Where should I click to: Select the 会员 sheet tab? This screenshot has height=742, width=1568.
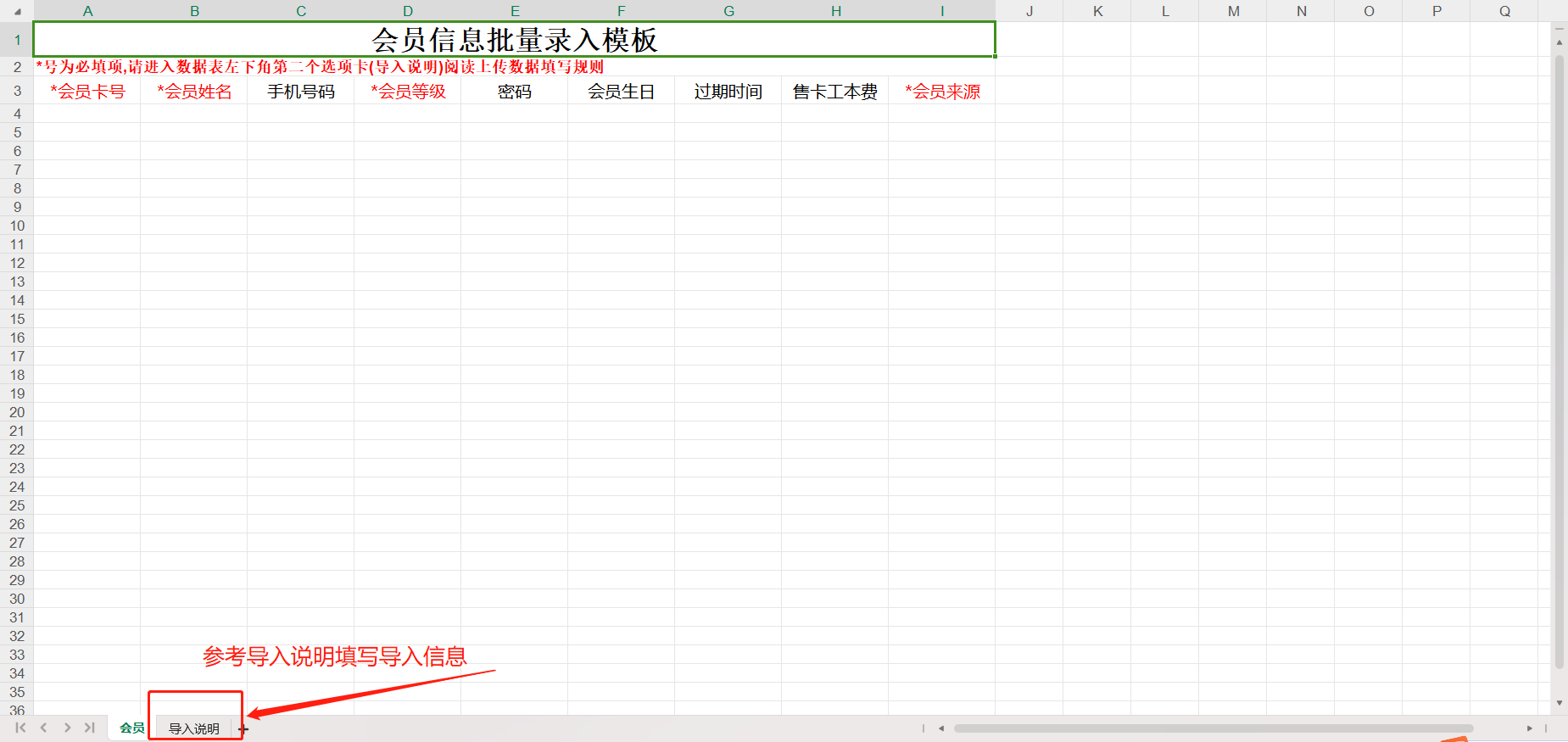pos(131,728)
